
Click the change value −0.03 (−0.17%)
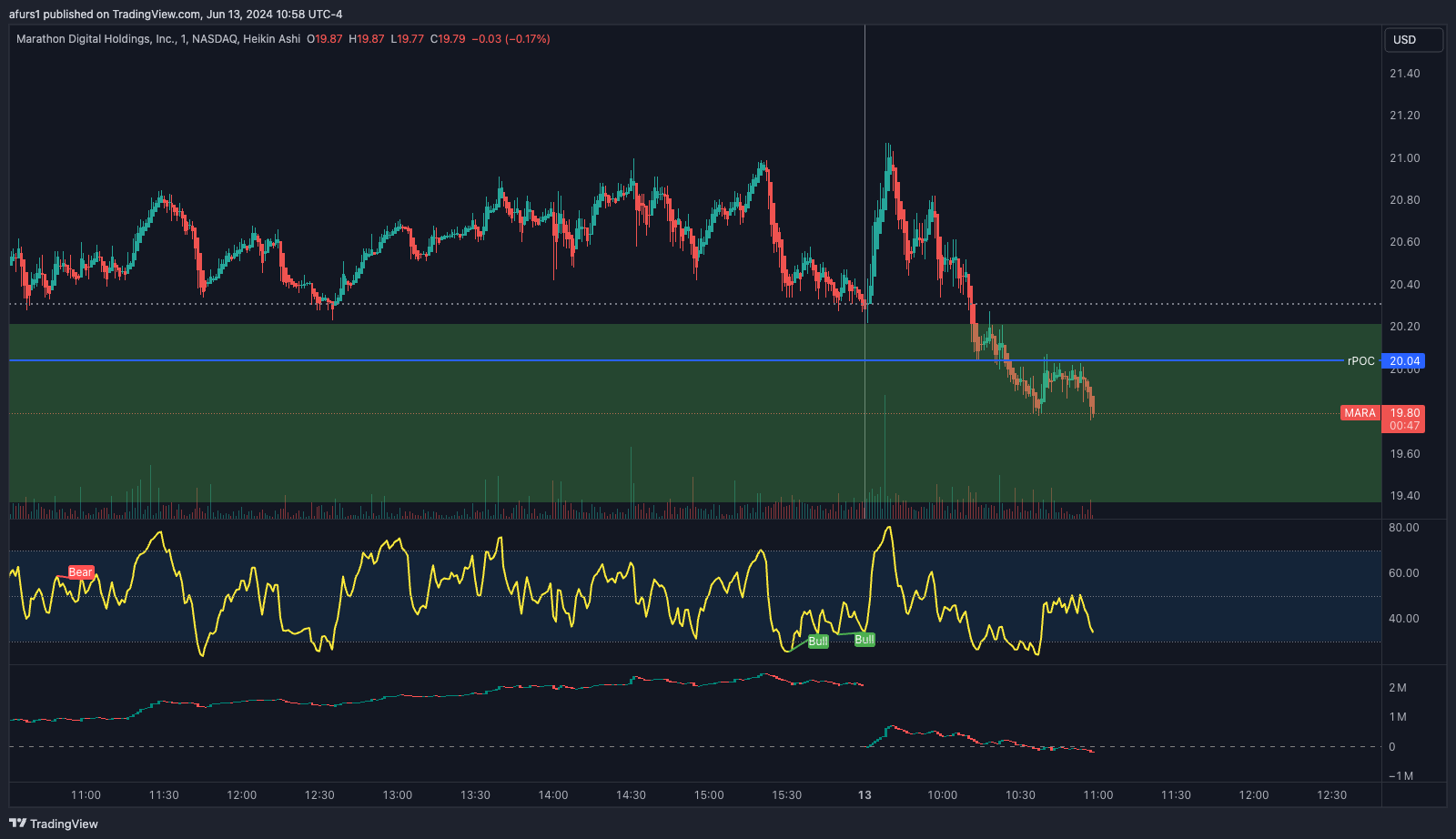(511, 39)
